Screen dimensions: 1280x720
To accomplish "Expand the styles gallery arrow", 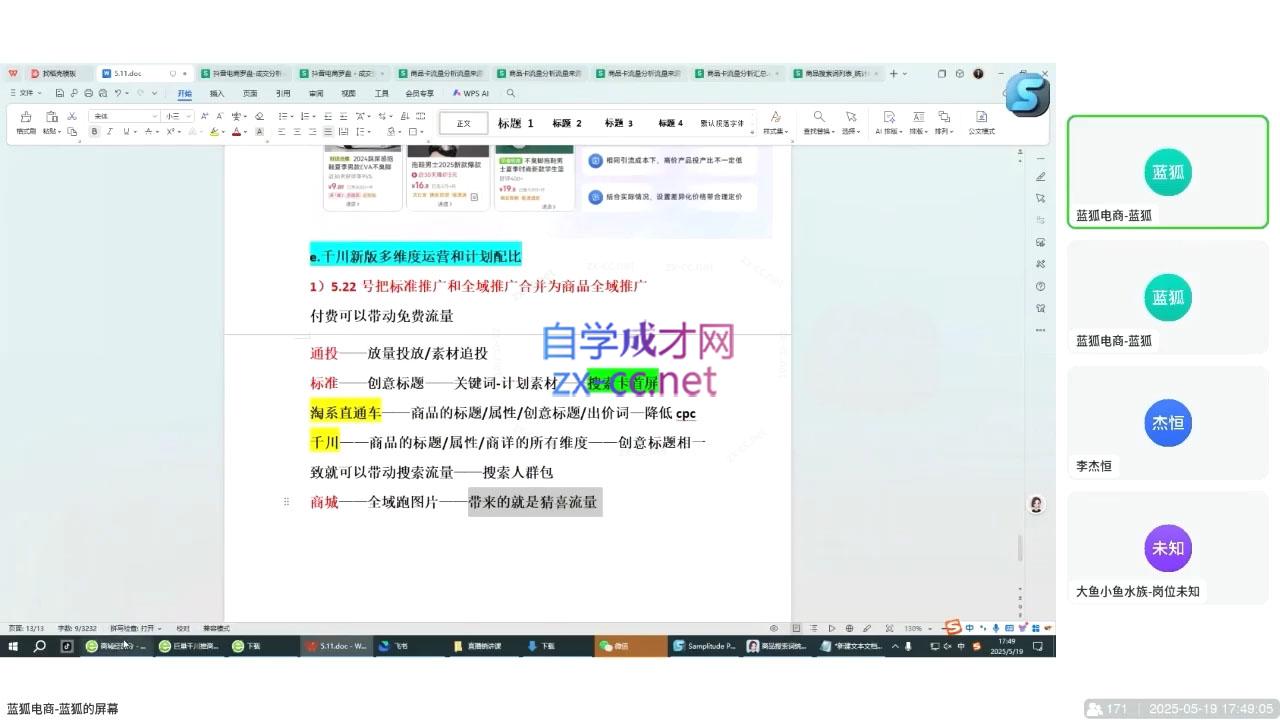I will [x=753, y=131].
